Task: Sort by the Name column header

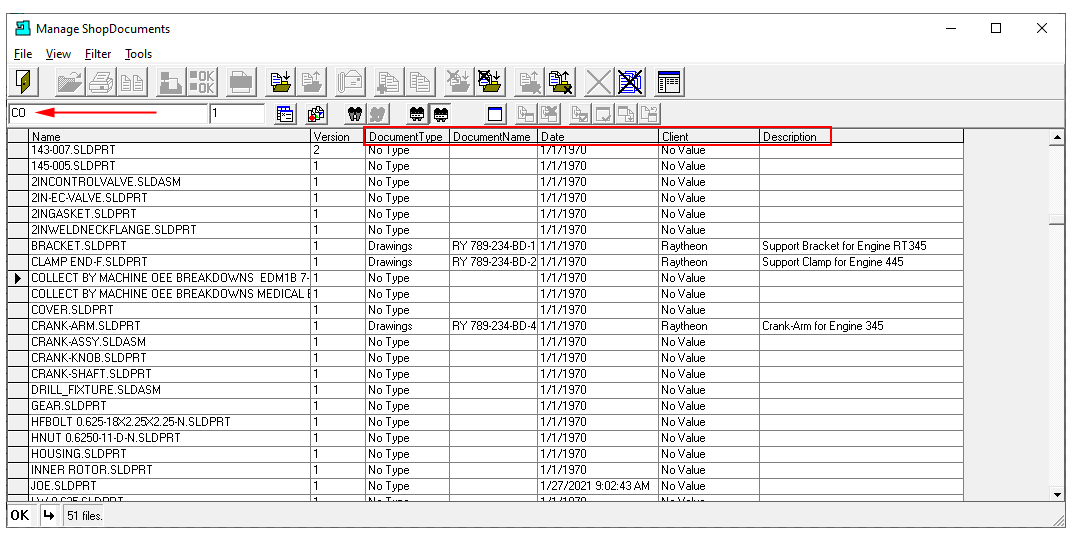Action: (170, 136)
